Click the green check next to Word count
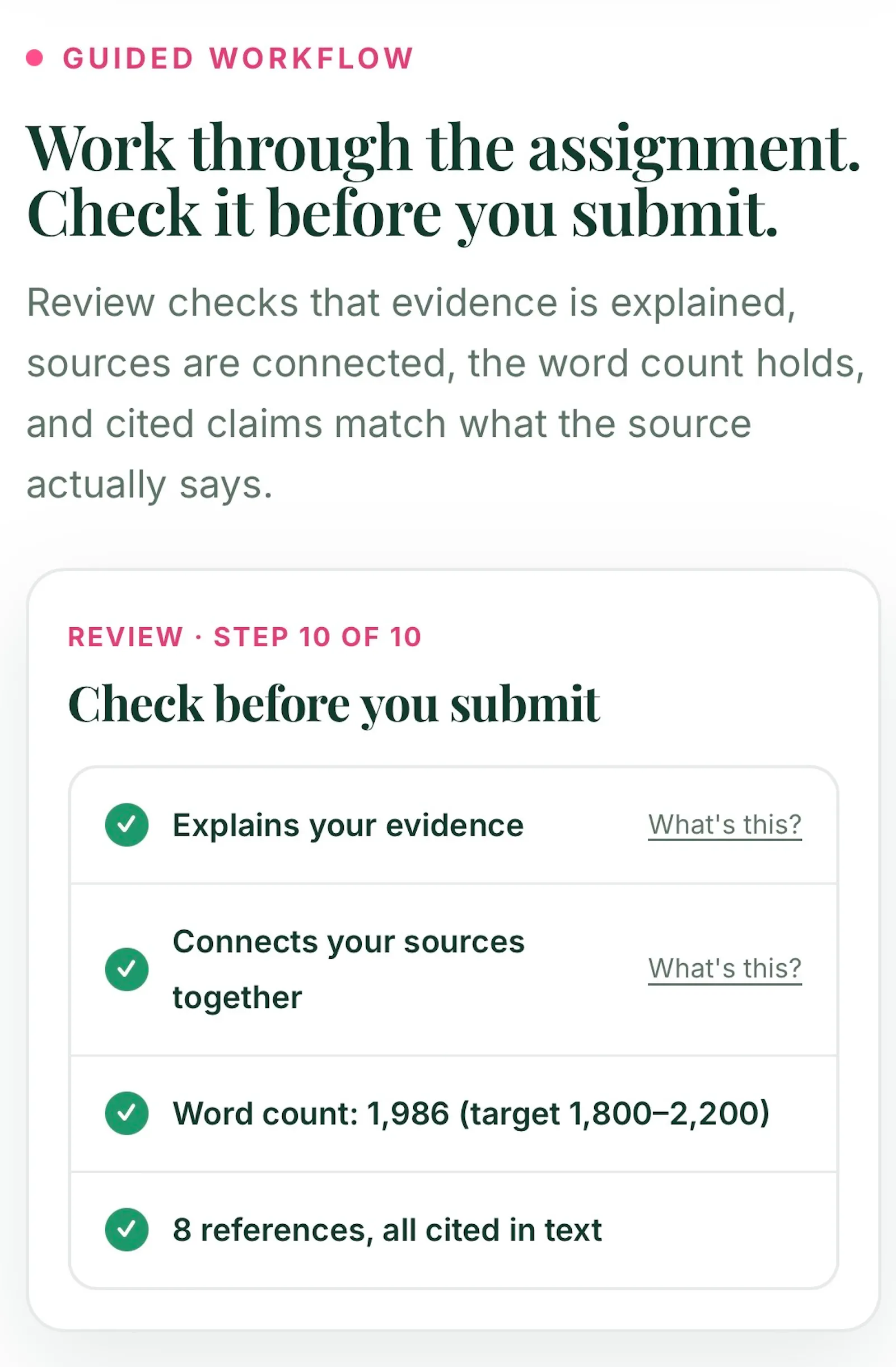Viewport: 896px width, 1367px height. click(127, 1113)
